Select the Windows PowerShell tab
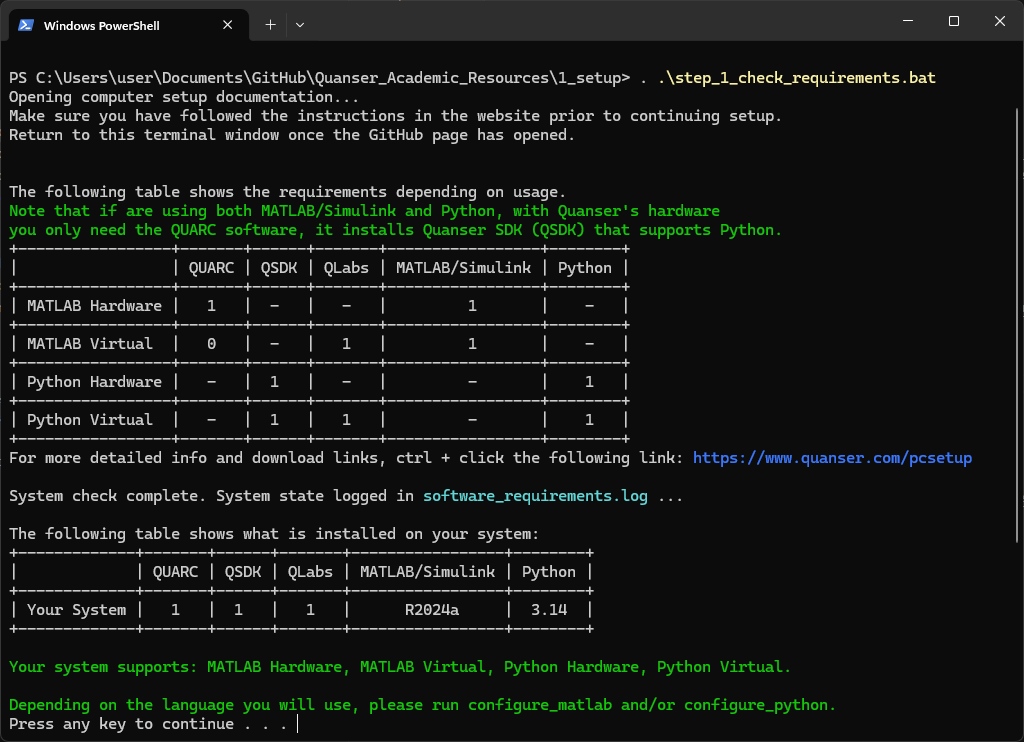This screenshot has width=1024, height=742. click(129, 25)
